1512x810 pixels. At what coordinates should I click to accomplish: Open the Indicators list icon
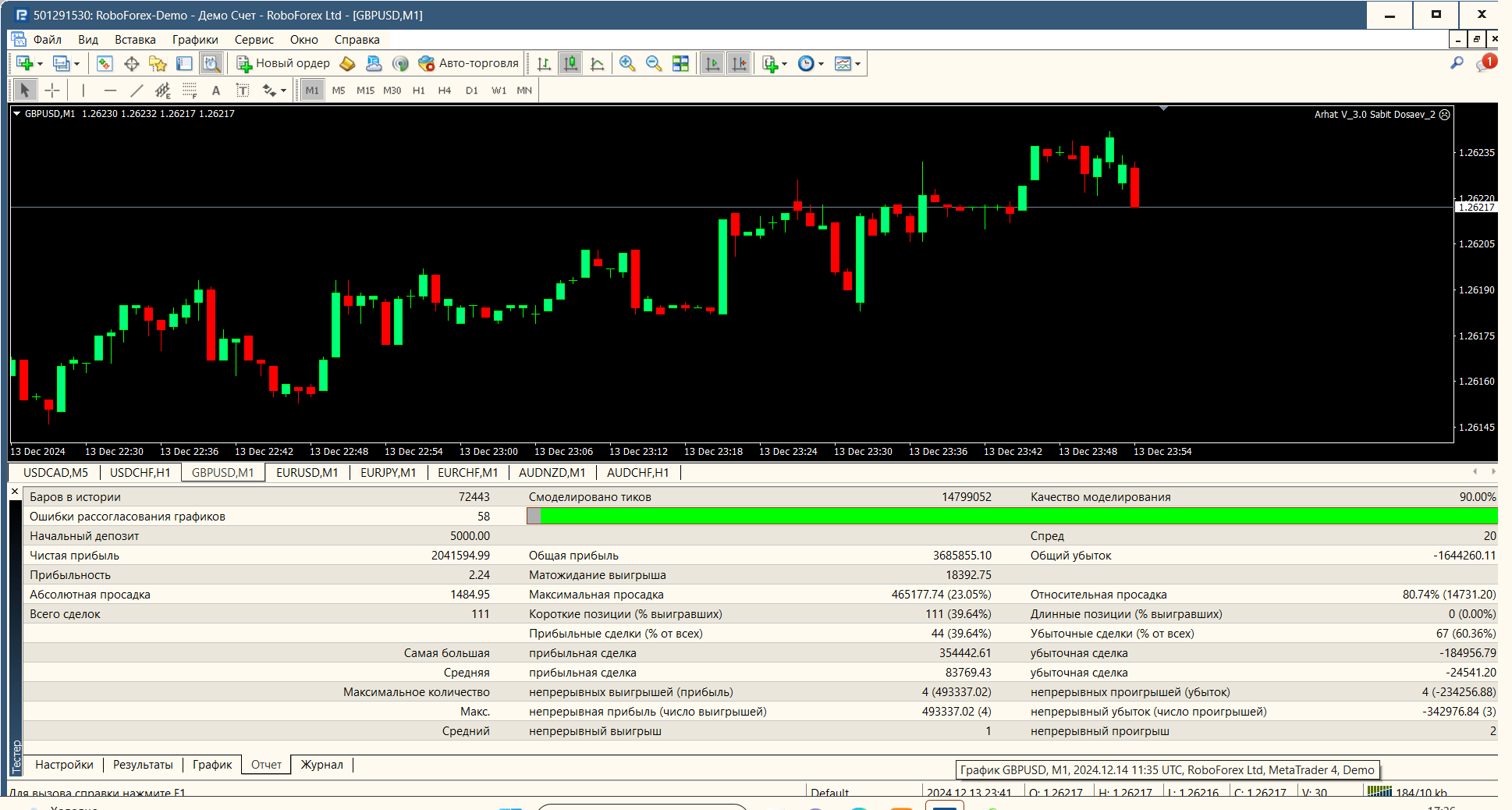(x=770, y=64)
